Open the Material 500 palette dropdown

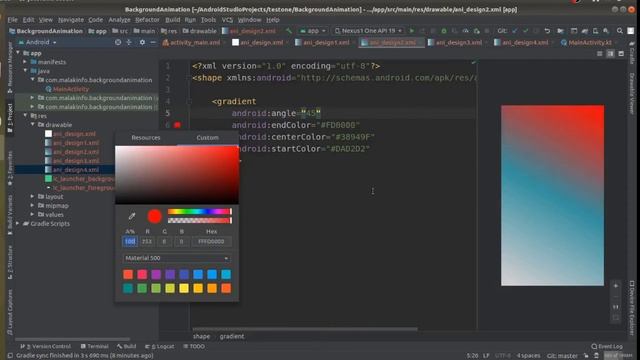pyautogui.click(x=177, y=258)
